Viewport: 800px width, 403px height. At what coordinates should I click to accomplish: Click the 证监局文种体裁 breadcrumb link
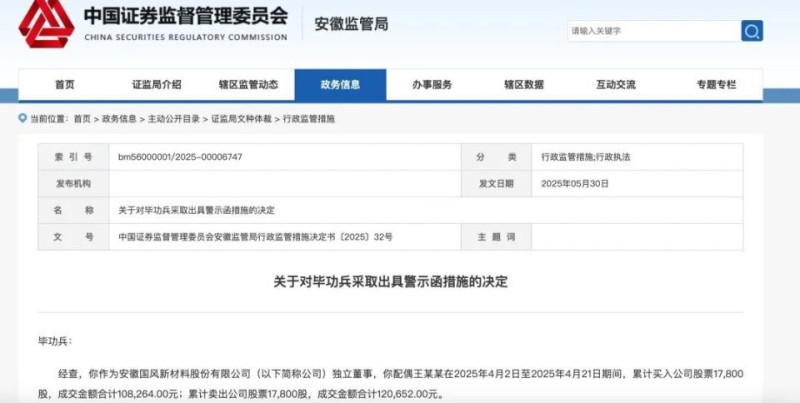tap(241, 119)
